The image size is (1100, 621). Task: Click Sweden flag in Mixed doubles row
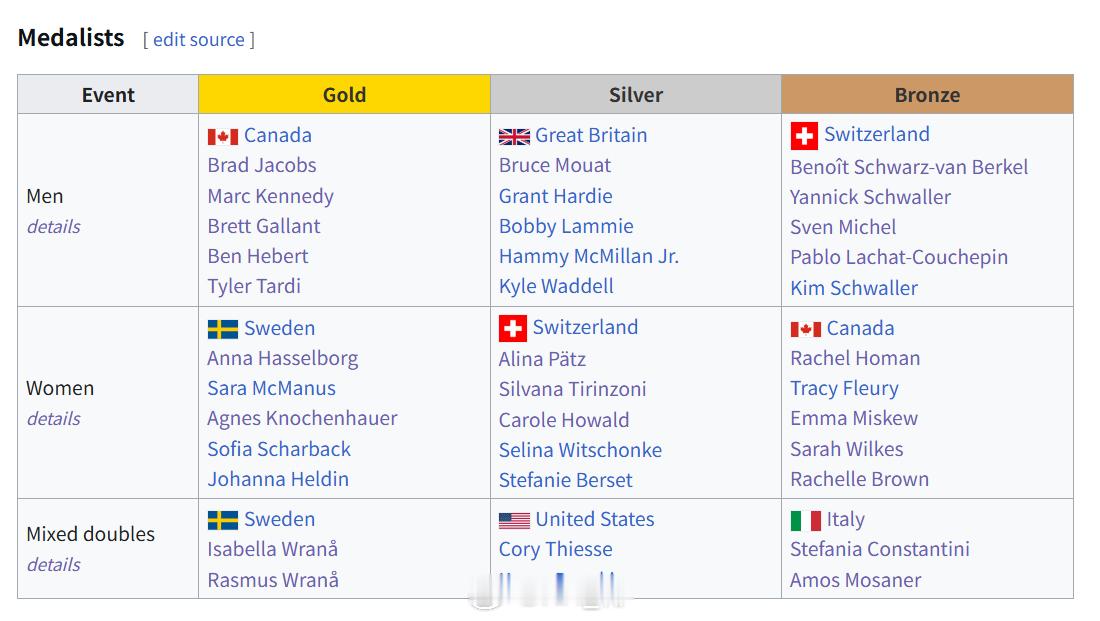[x=222, y=520]
